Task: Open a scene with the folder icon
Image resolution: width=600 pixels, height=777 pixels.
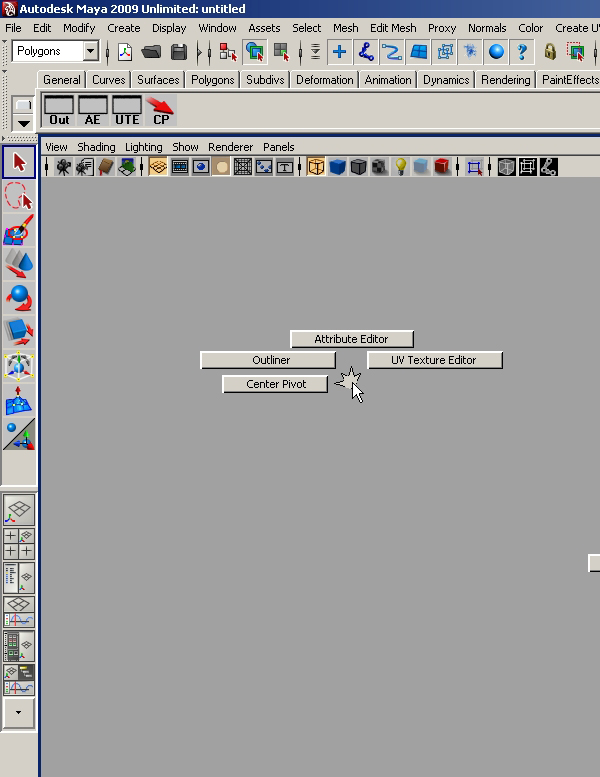Action: (x=151, y=52)
